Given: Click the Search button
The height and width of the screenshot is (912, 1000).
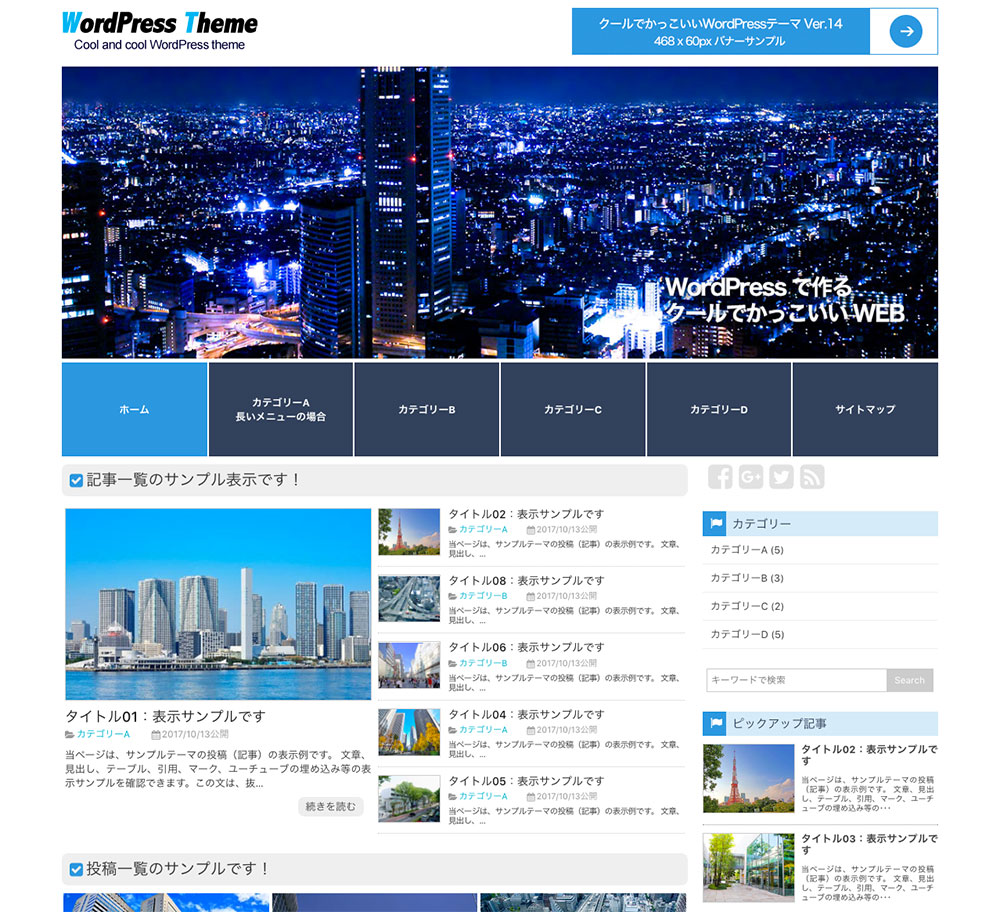Looking at the screenshot, I should click(909, 680).
